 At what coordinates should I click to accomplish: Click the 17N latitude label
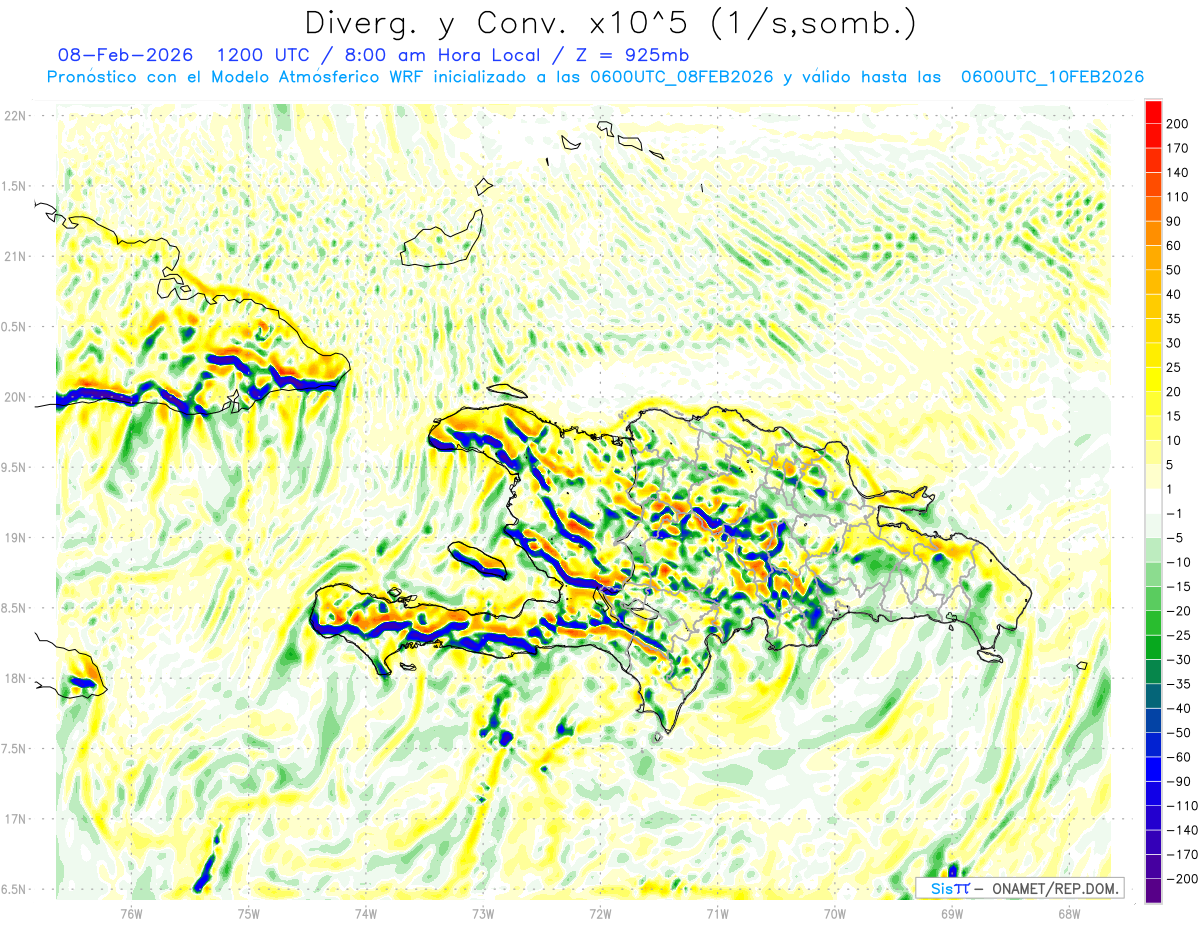[15, 819]
